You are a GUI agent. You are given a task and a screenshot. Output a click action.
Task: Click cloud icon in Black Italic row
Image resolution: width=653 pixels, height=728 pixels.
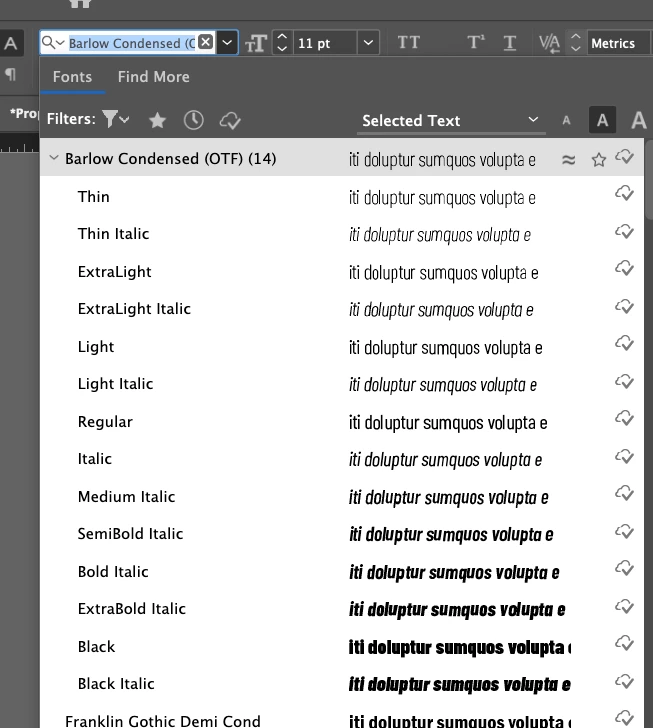point(625,682)
